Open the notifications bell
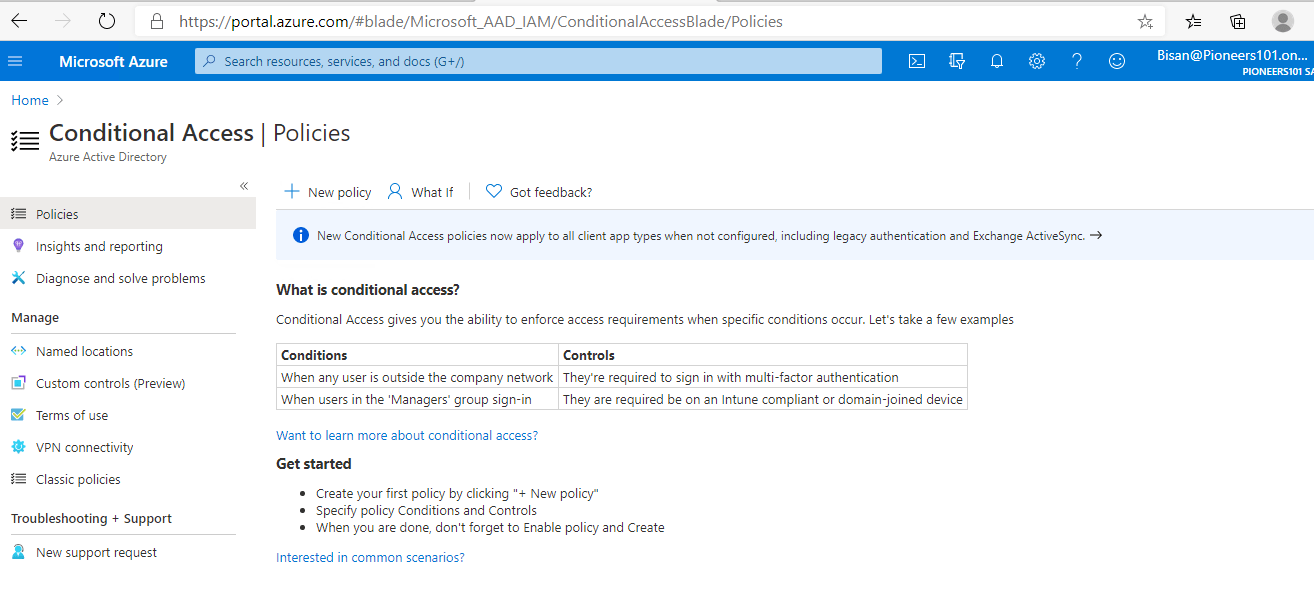1314x615 pixels. point(997,61)
